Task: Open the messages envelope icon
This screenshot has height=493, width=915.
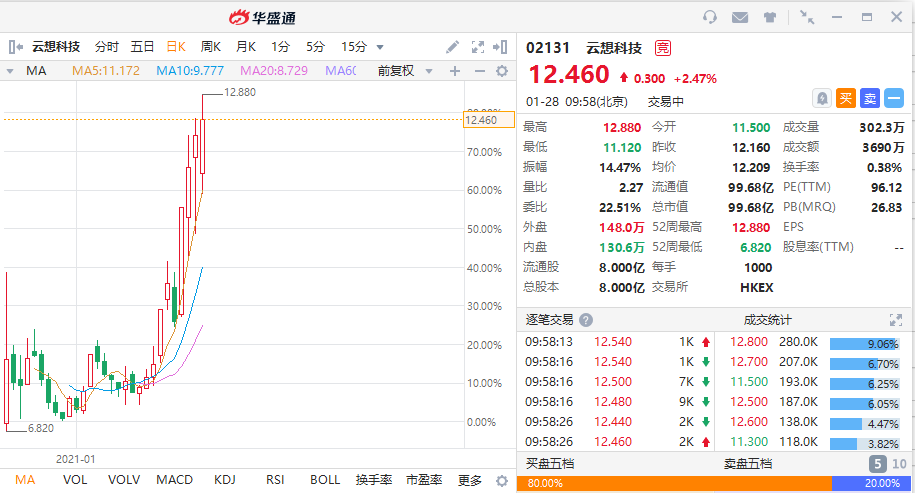Action: click(x=740, y=17)
